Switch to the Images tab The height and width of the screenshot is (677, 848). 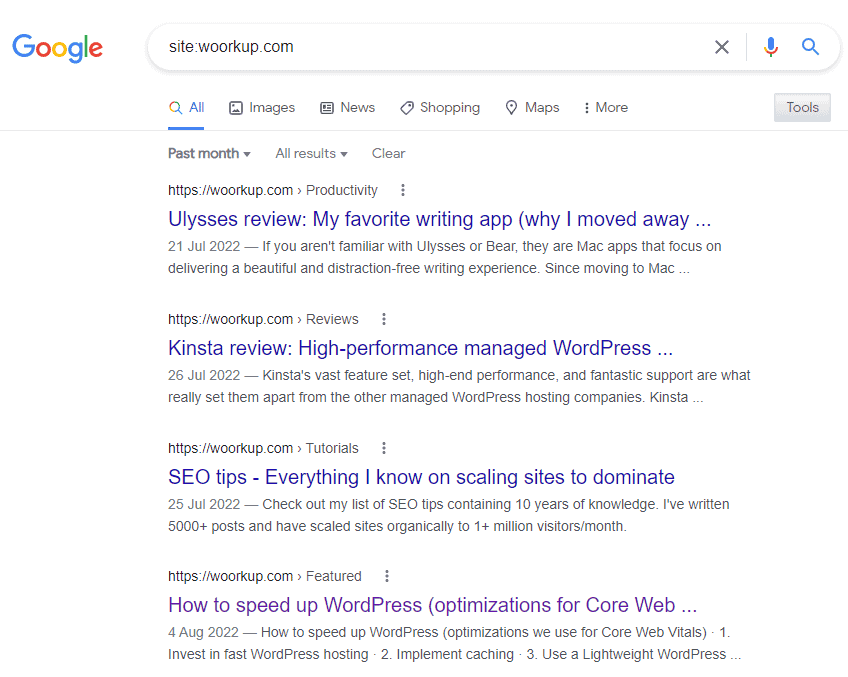coord(262,107)
